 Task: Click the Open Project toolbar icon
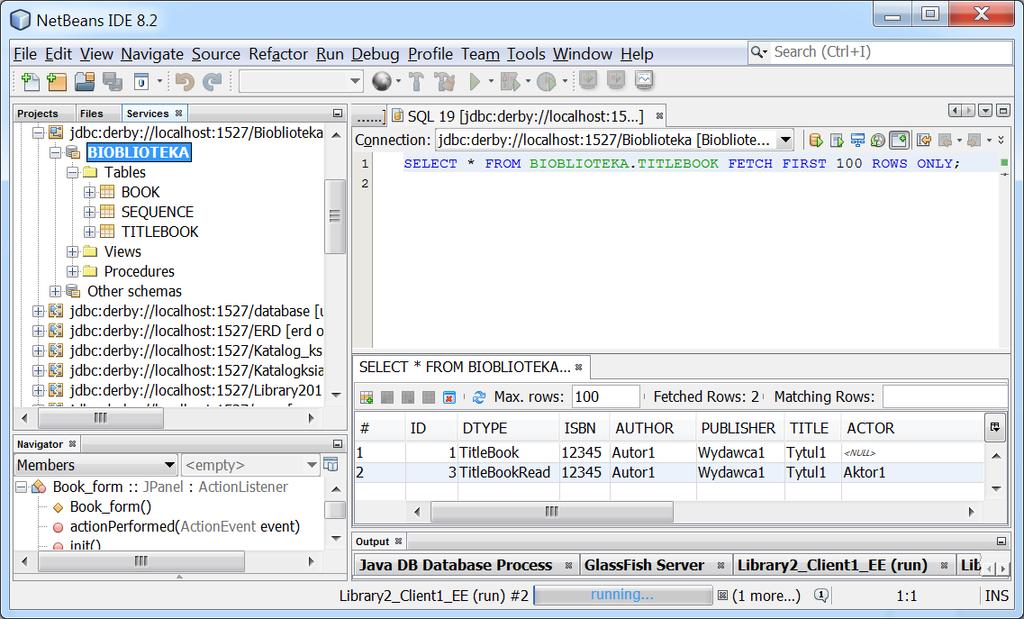(84, 82)
